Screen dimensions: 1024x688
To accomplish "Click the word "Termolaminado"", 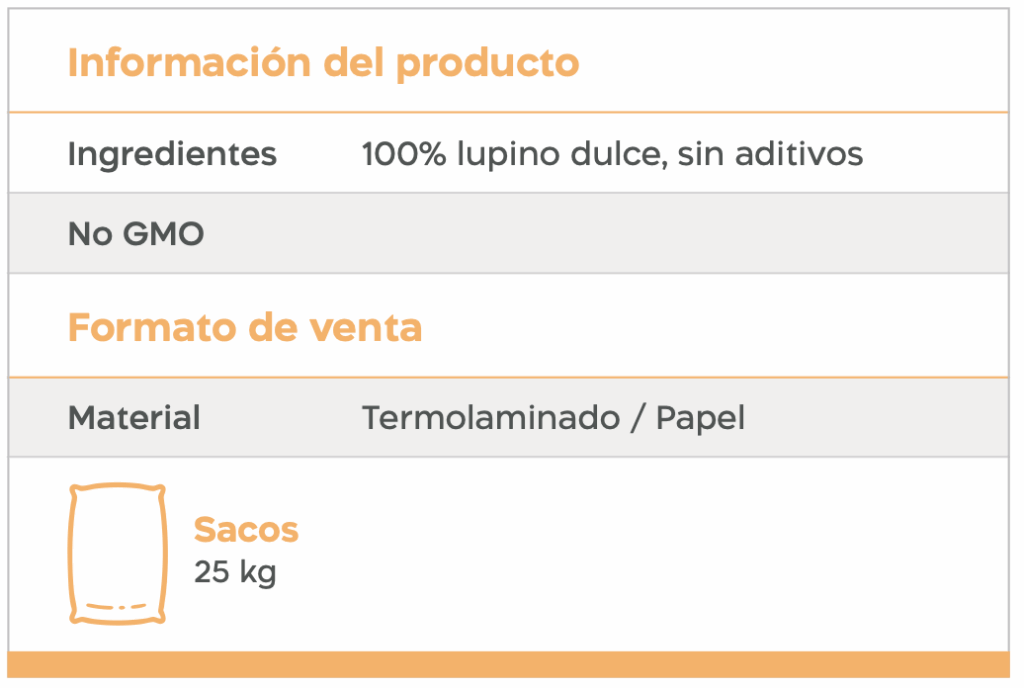I will (x=490, y=417).
